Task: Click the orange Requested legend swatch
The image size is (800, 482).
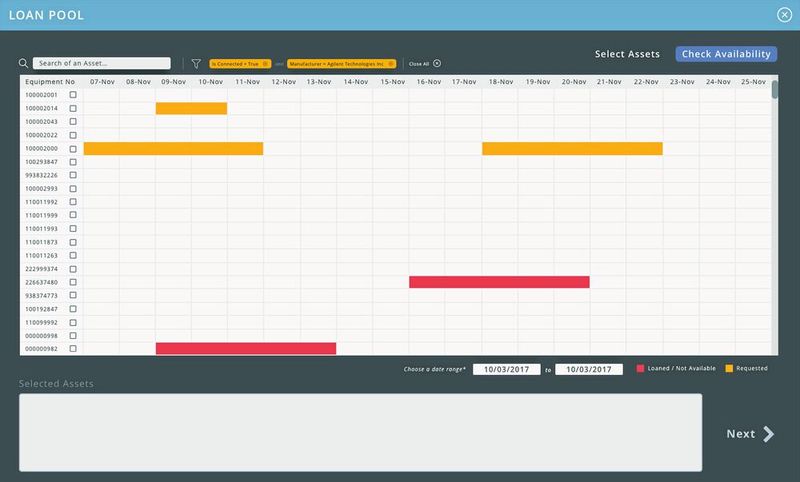Action: (x=729, y=368)
